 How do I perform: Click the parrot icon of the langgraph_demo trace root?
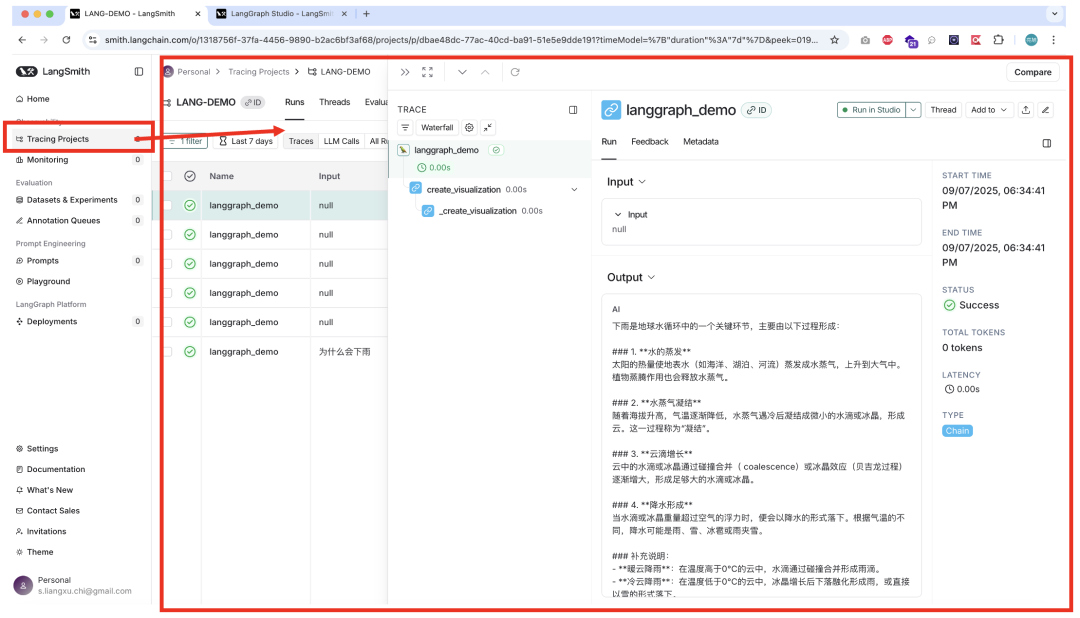point(404,150)
